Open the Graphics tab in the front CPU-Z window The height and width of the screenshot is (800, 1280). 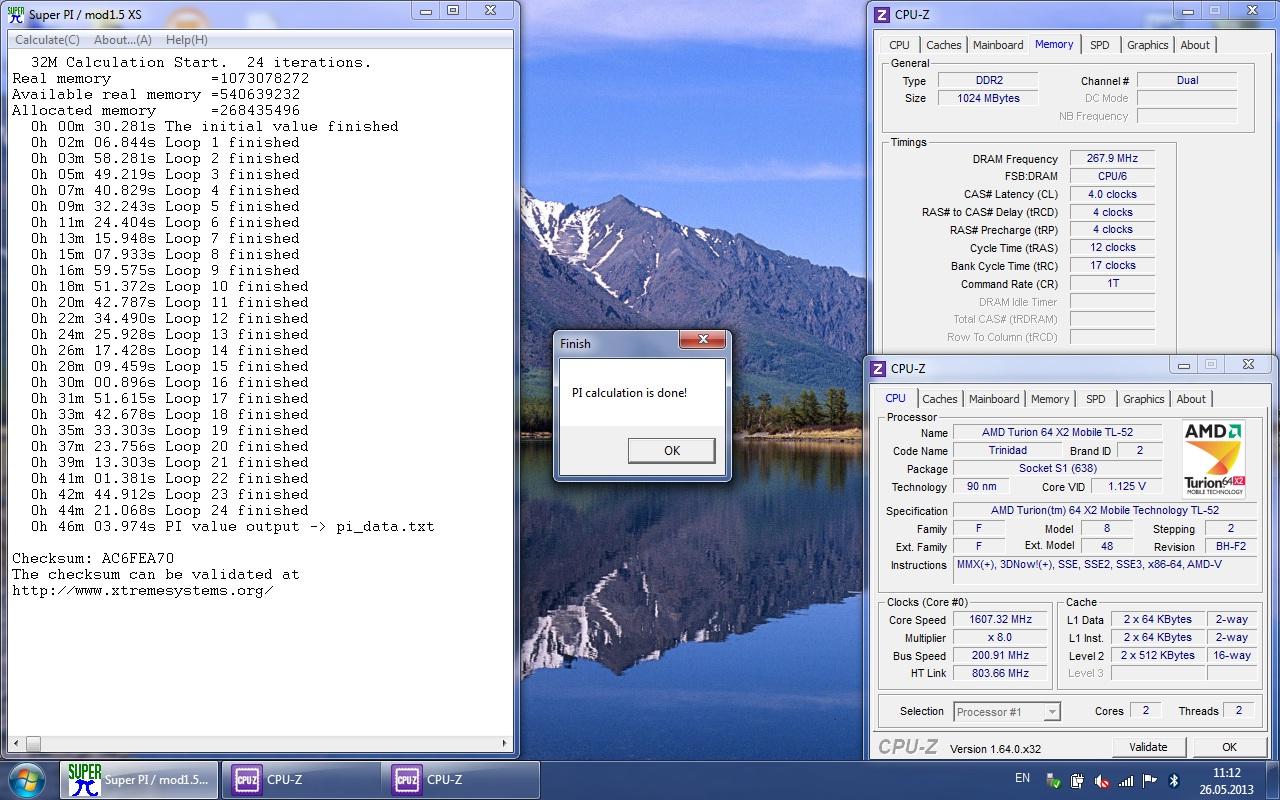tap(1143, 399)
